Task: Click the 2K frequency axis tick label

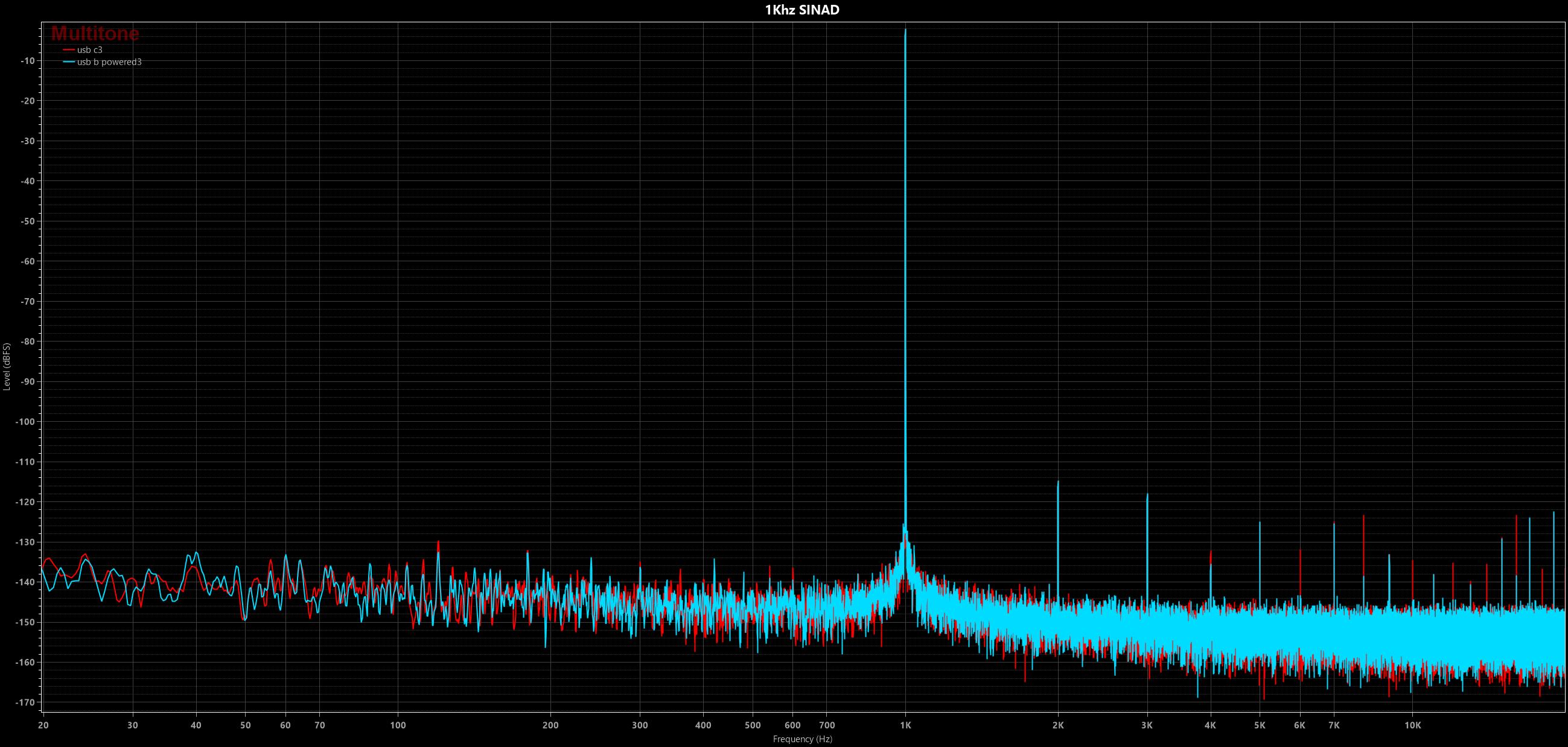Action: coord(1058,725)
